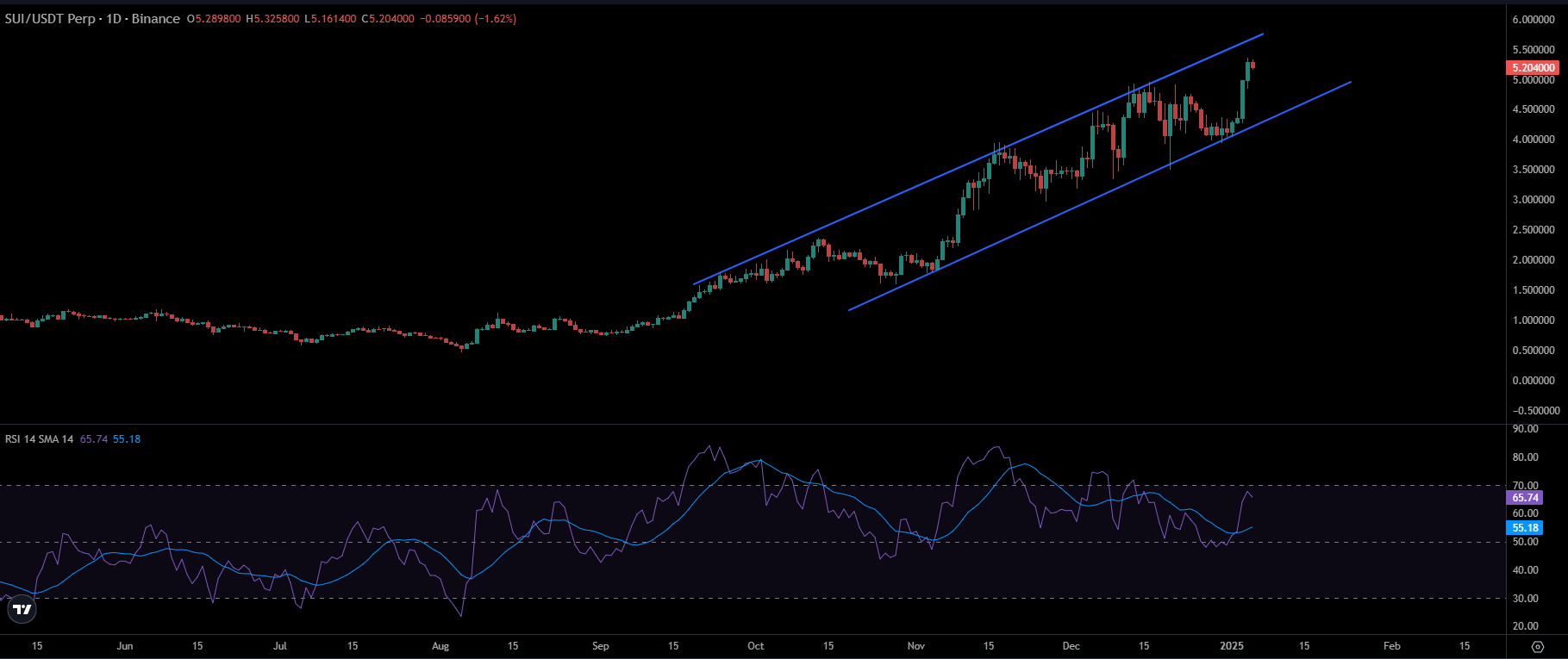This screenshot has height=659, width=1568.
Task: Click the 20.00 RSI scale label
Action: click(x=1525, y=626)
